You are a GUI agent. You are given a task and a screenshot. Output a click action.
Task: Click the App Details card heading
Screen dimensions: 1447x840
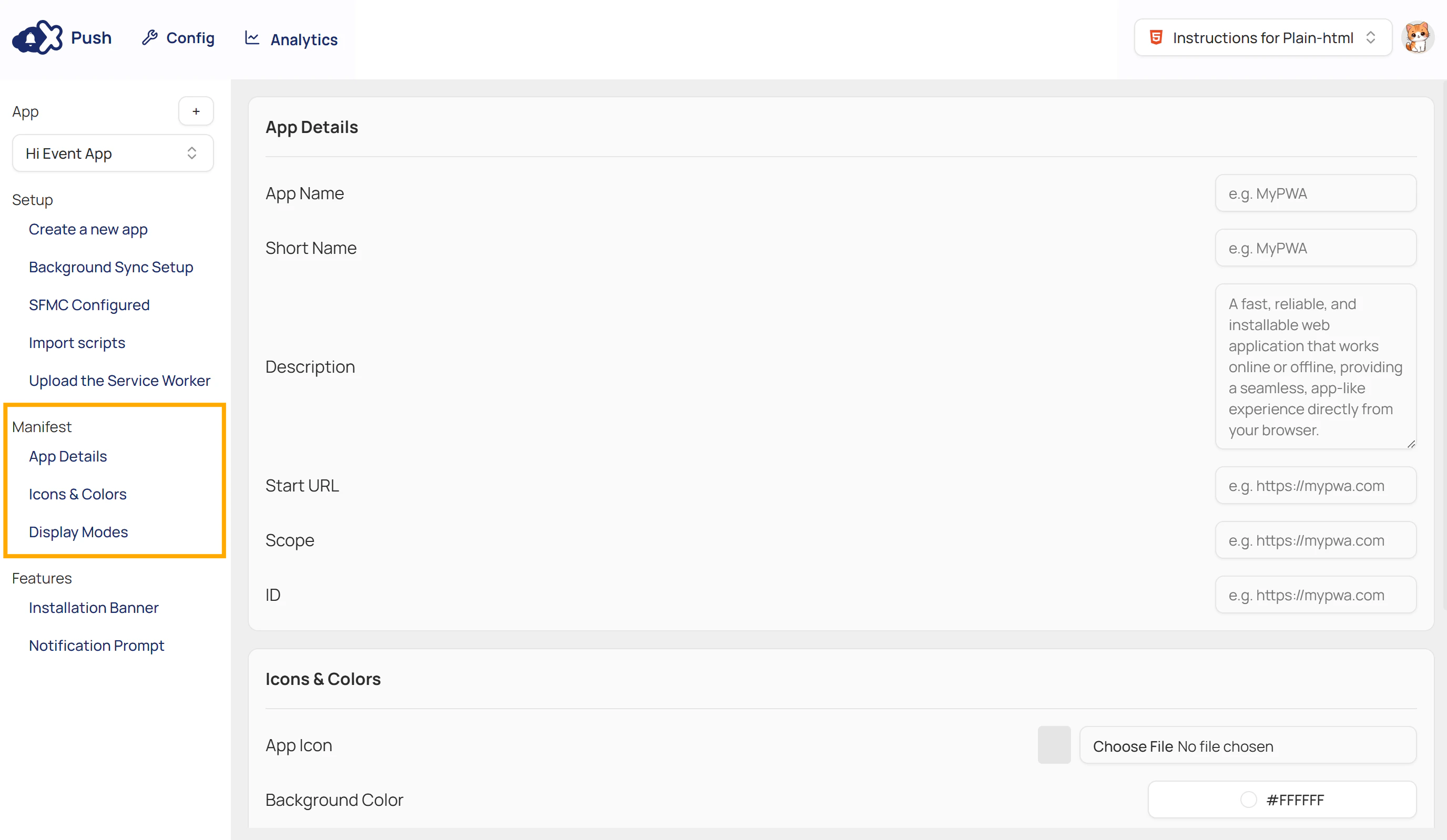tap(312, 127)
